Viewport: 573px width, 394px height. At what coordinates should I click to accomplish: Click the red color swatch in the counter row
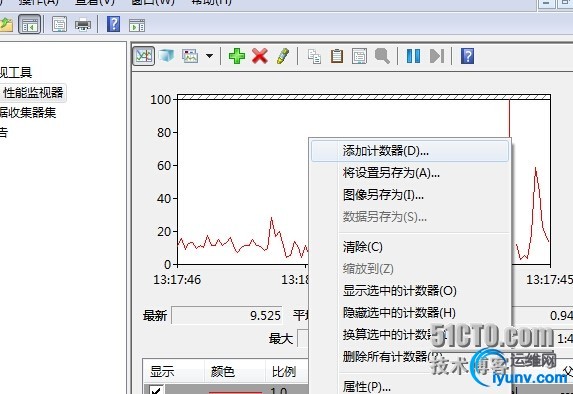(235, 392)
